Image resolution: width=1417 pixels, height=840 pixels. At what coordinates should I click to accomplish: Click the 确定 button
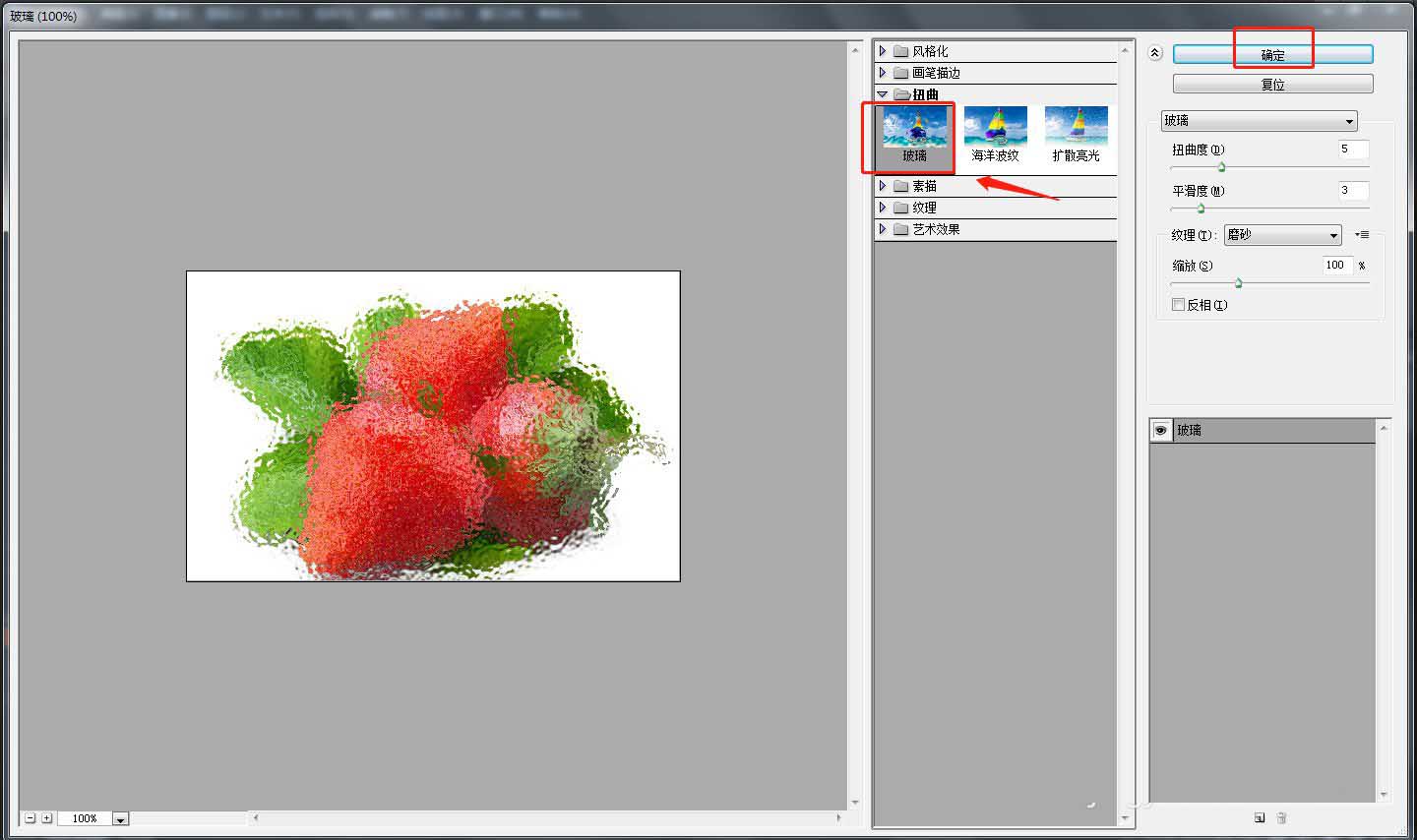1272,55
